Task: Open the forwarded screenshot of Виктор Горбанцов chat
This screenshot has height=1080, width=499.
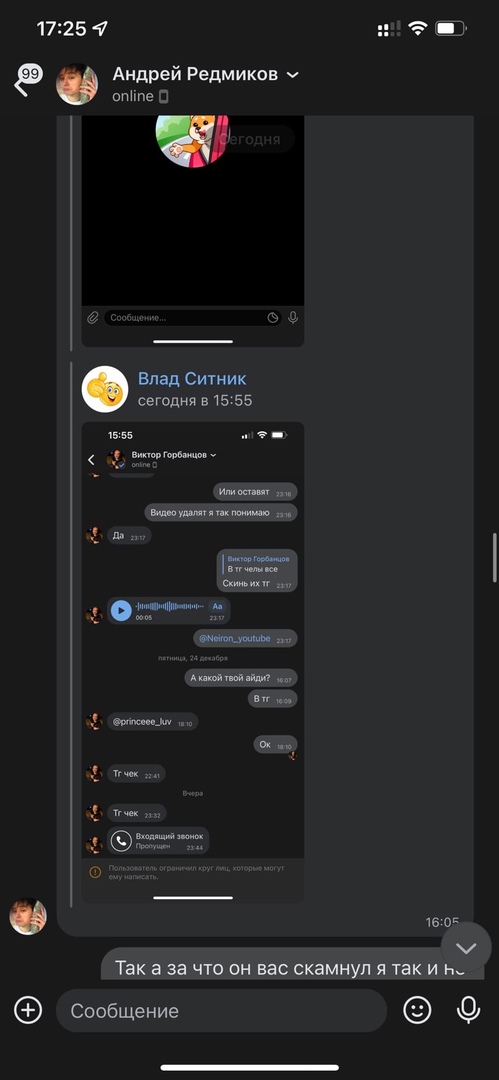Action: coord(193,662)
